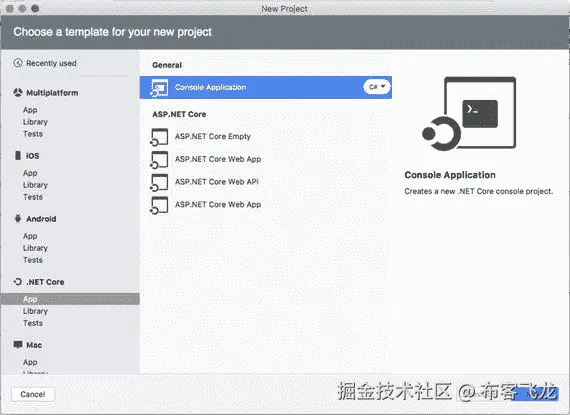
Task: Select Library under Multiplatform
Action: (35, 122)
